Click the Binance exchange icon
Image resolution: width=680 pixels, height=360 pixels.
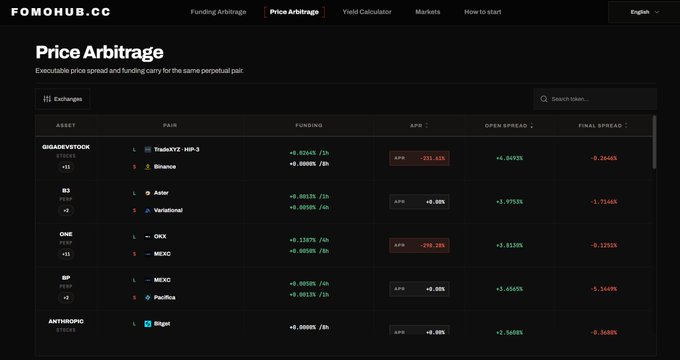point(147,167)
